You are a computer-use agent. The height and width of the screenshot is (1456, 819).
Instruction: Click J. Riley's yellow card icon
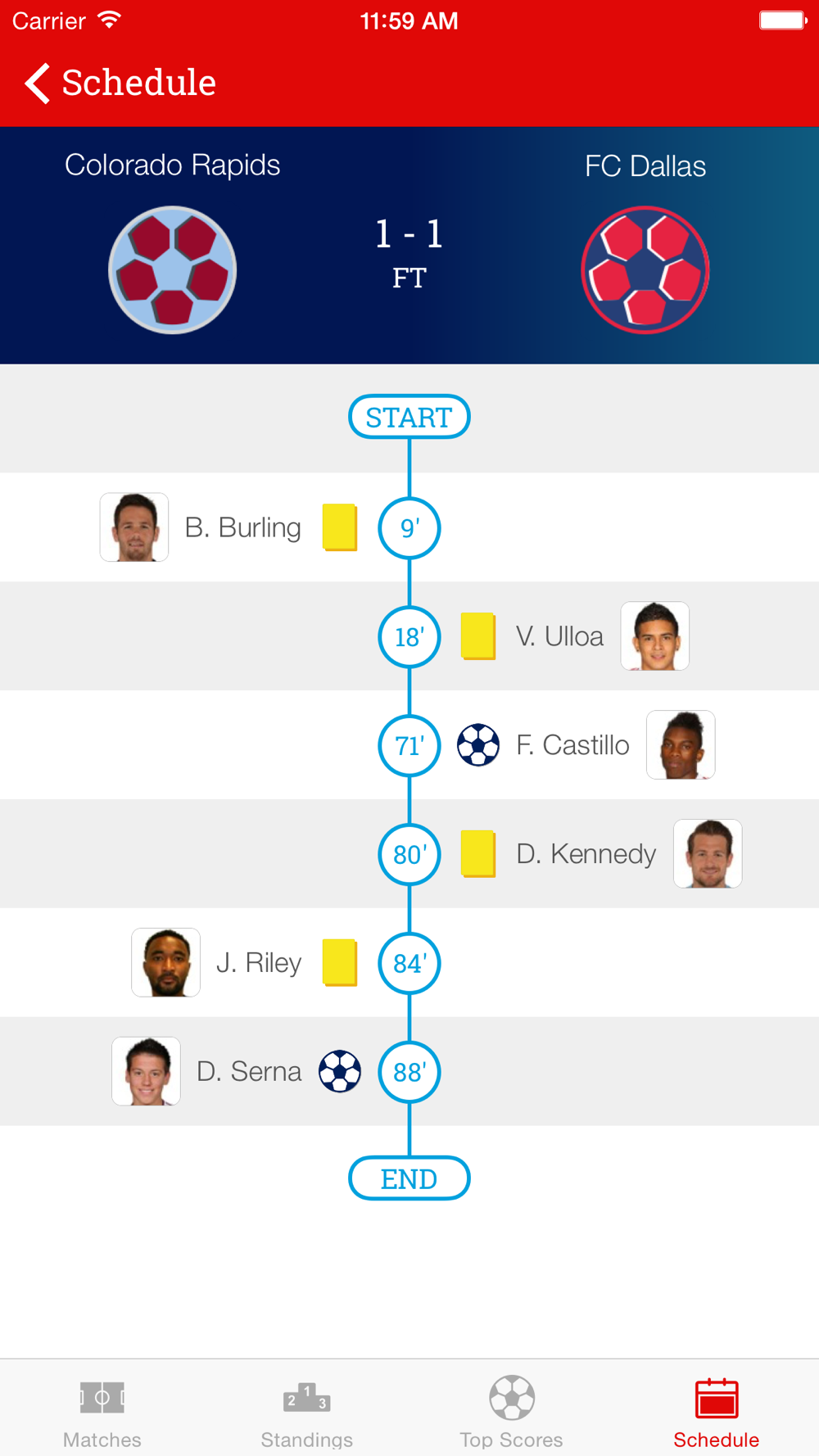340,962
